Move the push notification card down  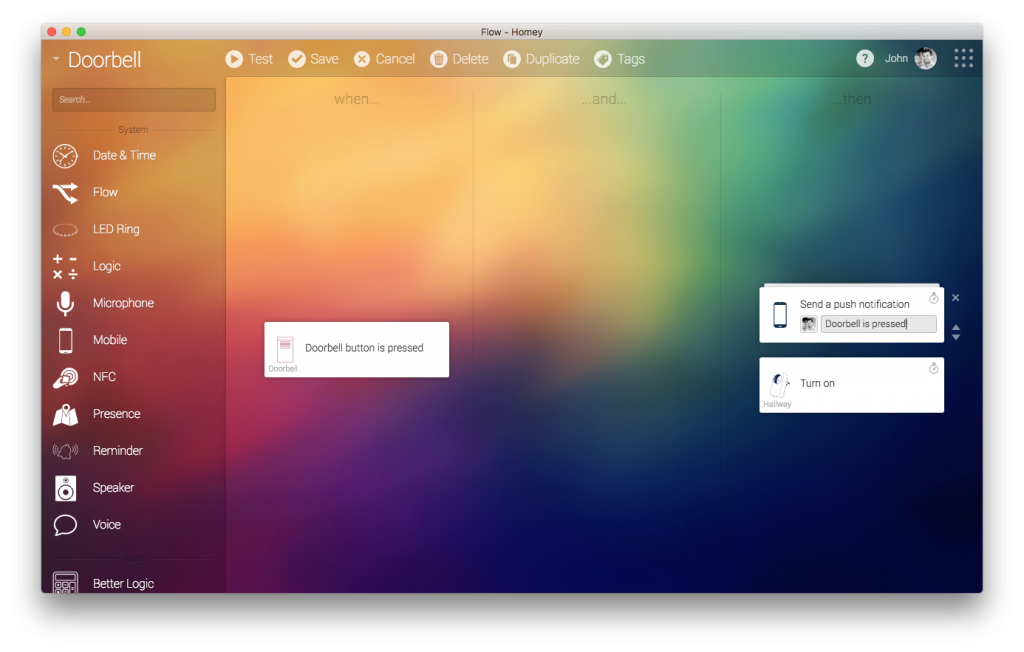pos(956,338)
